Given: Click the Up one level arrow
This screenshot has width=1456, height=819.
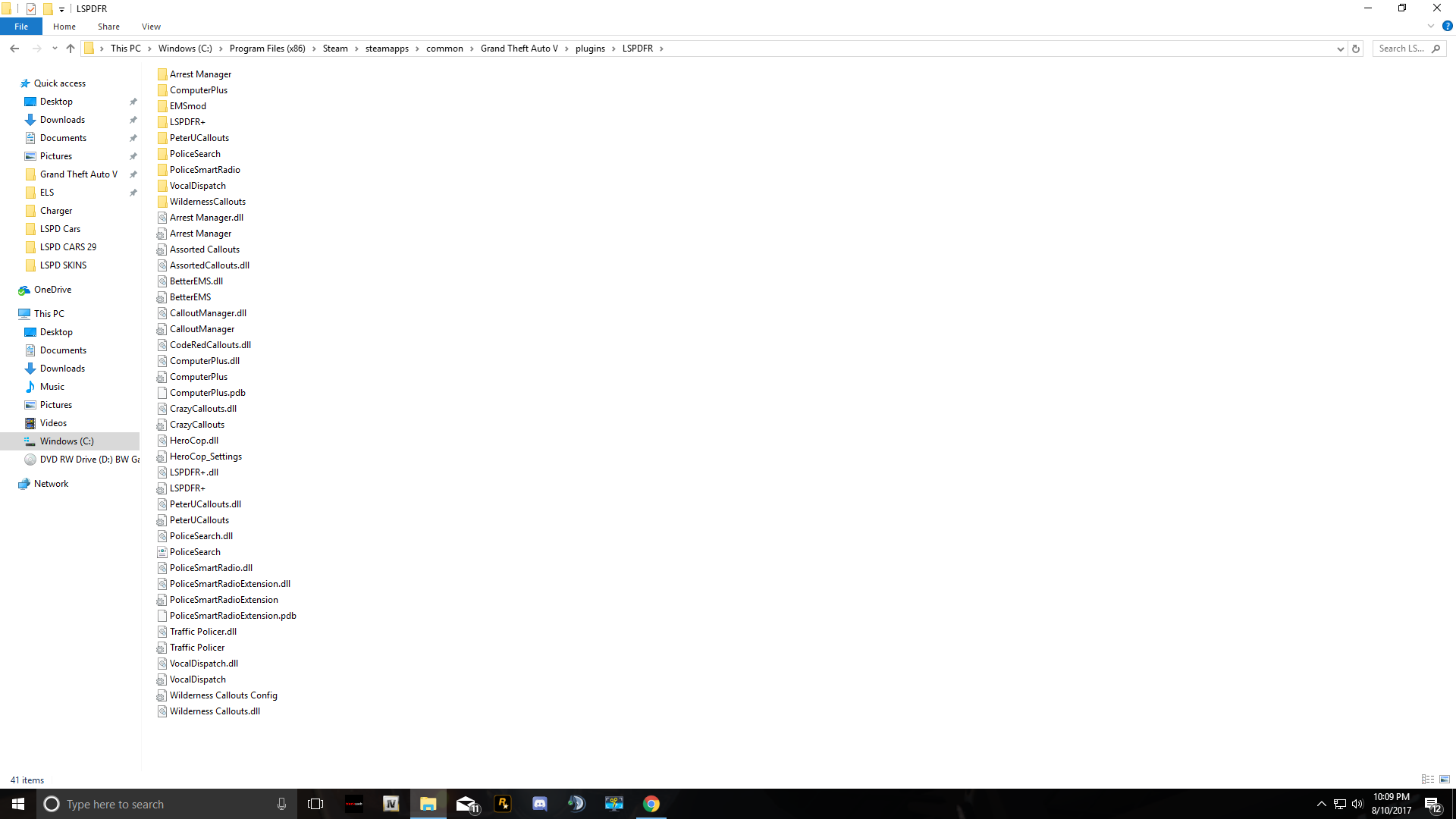Looking at the screenshot, I should point(71,49).
